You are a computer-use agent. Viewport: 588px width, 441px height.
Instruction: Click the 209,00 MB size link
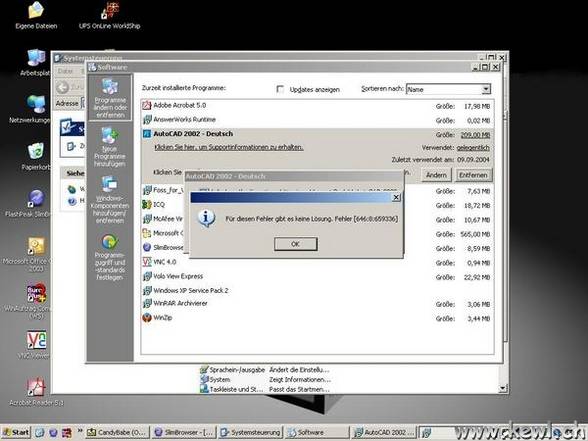[x=475, y=135]
